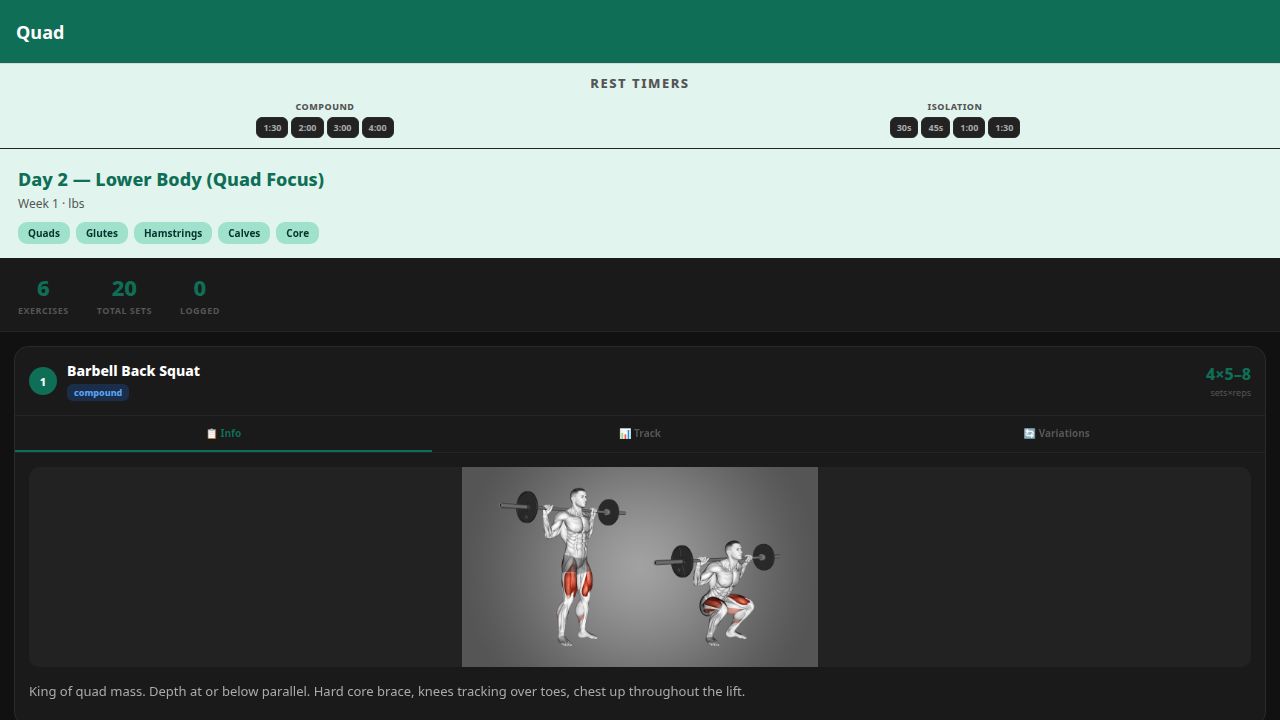Image resolution: width=1280 pixels, height=720 pixels.
Task: Start the 2:00 compound rest timer
Action: (307, 128)
